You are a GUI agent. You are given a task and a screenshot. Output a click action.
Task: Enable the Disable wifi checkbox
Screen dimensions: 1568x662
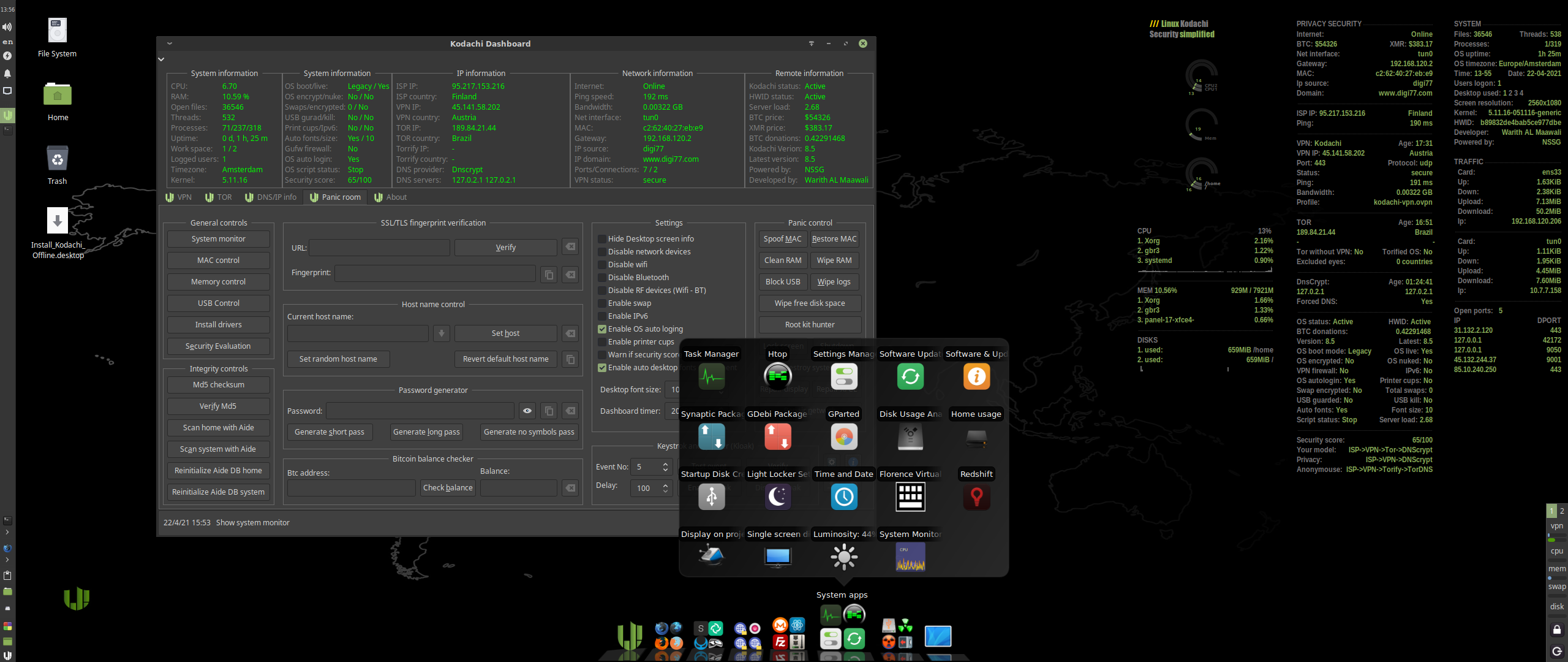coord(602,264)
